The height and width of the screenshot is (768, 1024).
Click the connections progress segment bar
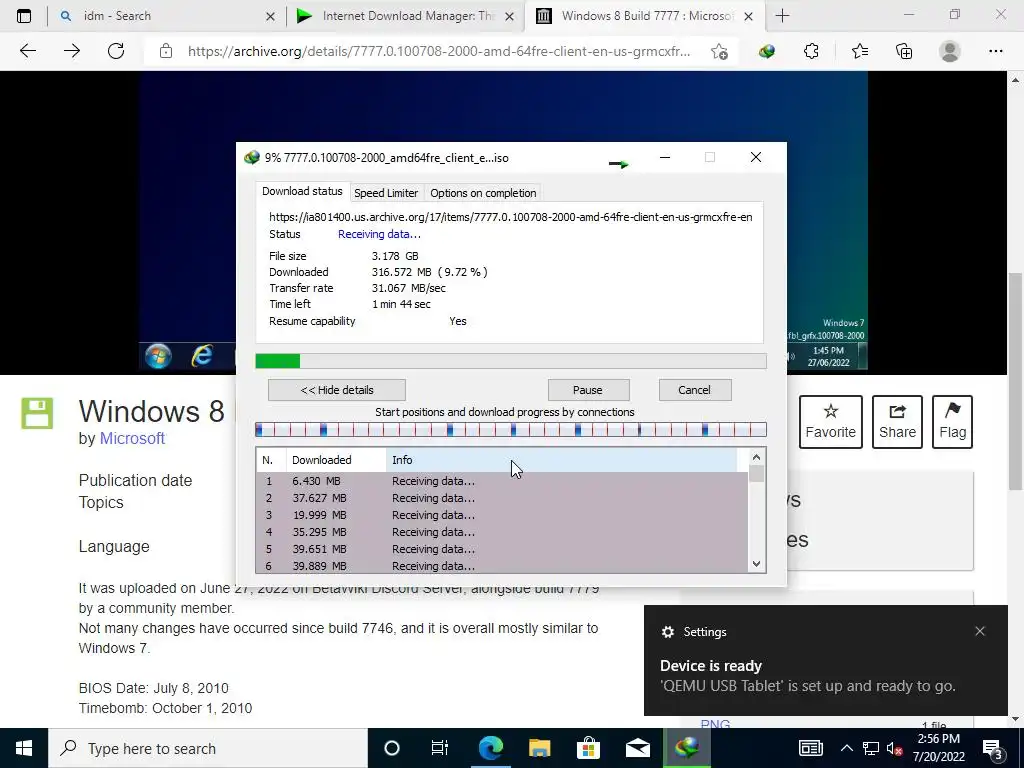point(511,430)
